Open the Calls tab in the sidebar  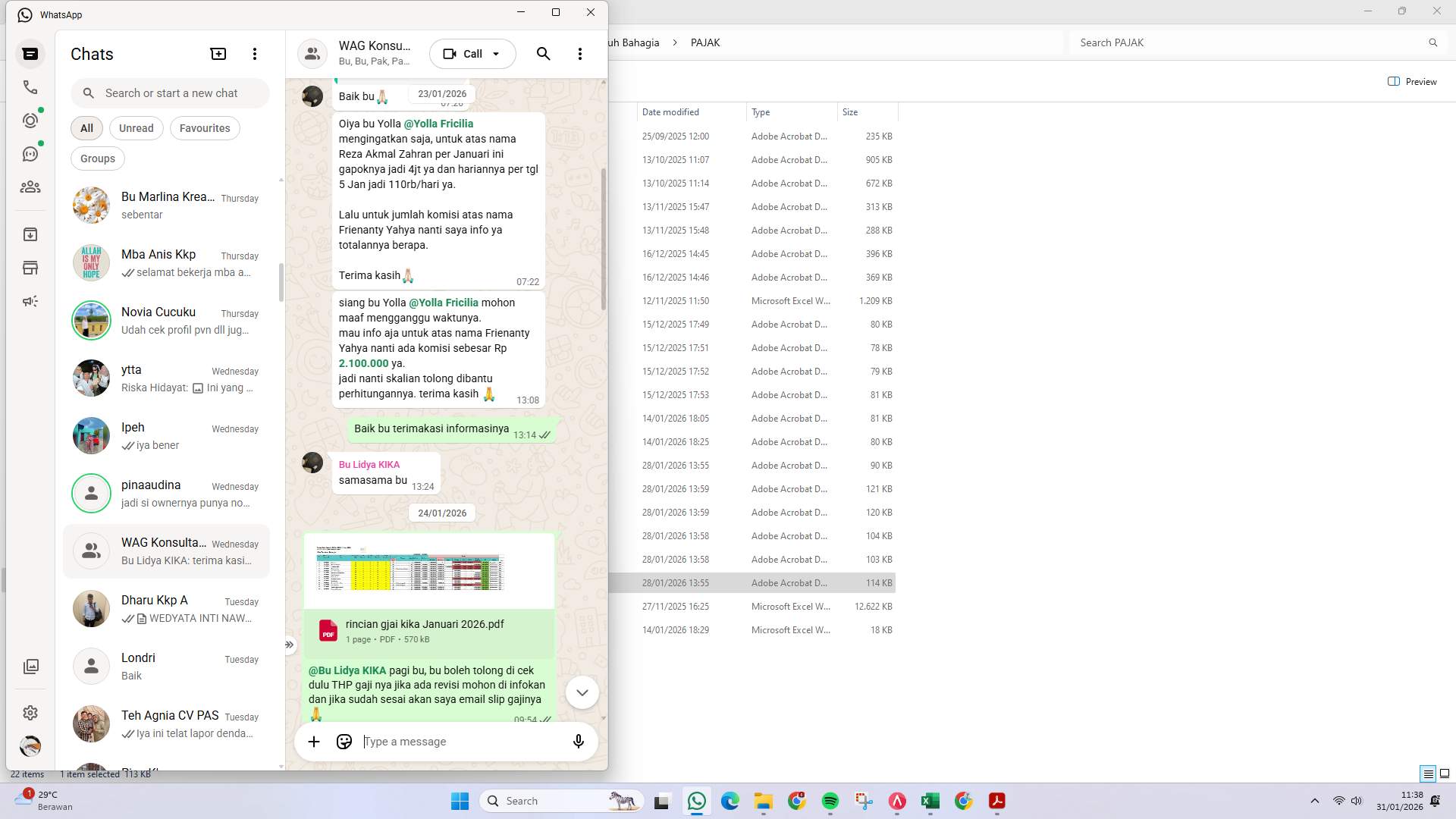pyautogui.click(x=30, y=87)
